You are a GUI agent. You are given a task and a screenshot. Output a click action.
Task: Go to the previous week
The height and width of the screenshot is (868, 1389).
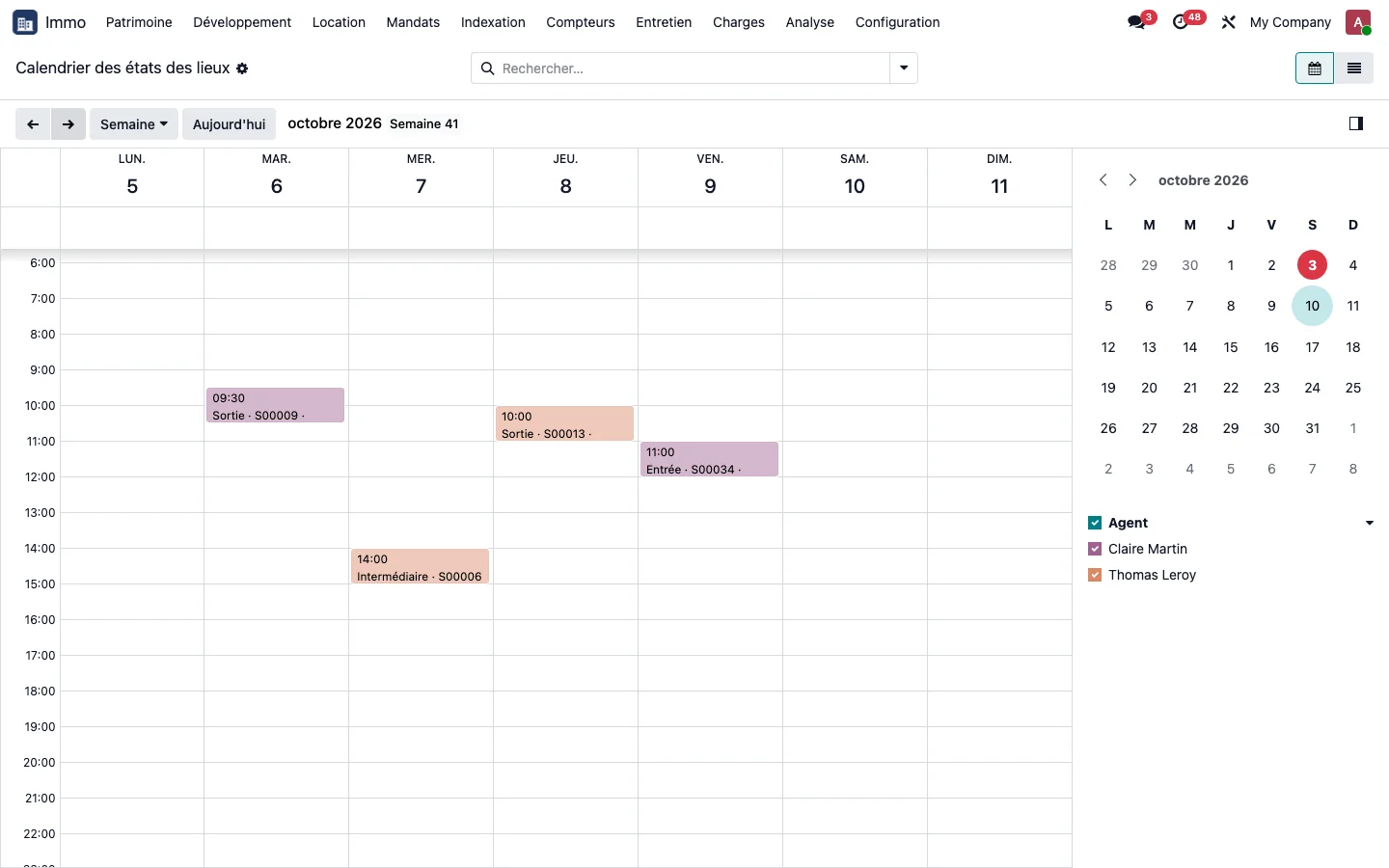[x=33, y=124]
